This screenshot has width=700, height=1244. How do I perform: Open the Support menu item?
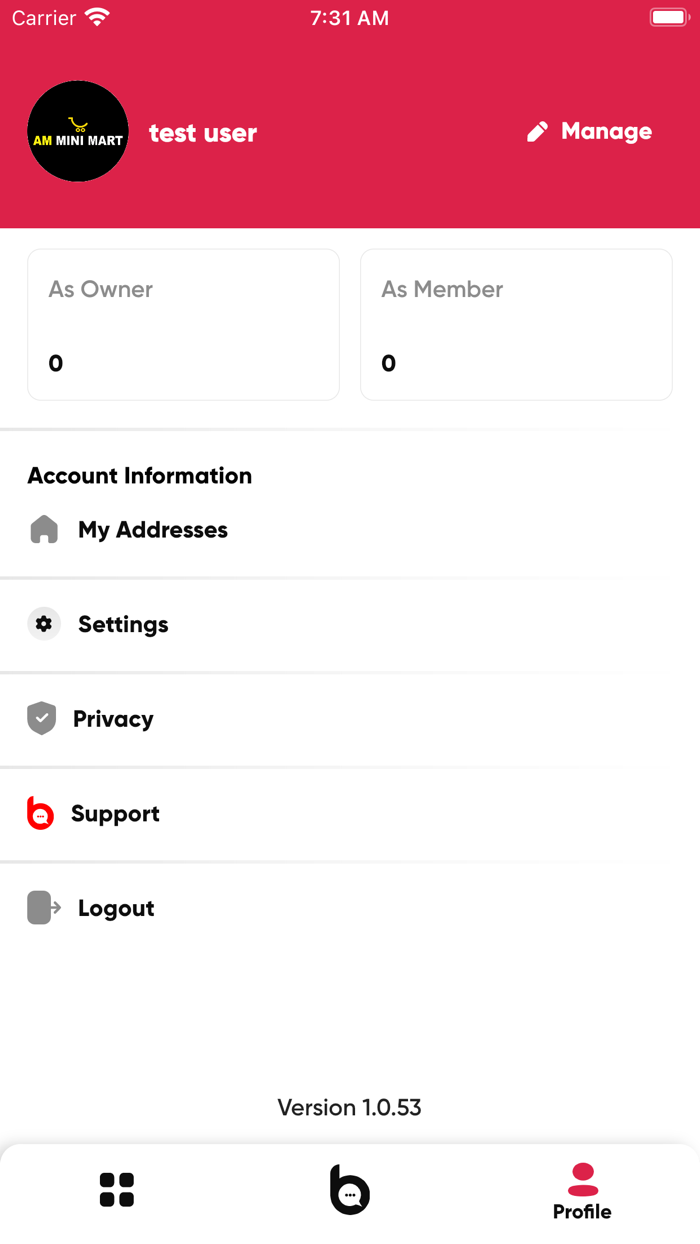tap(115, 814)
